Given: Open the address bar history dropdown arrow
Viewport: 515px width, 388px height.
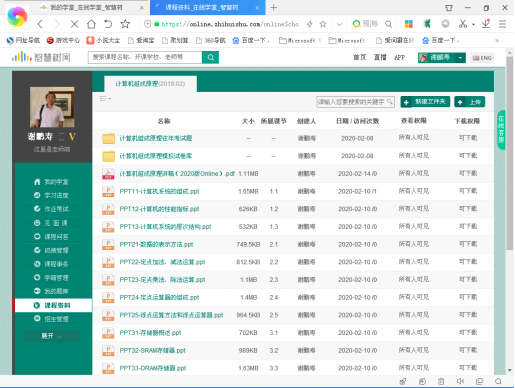Looking at the screenshot, I should click(339, 24).
